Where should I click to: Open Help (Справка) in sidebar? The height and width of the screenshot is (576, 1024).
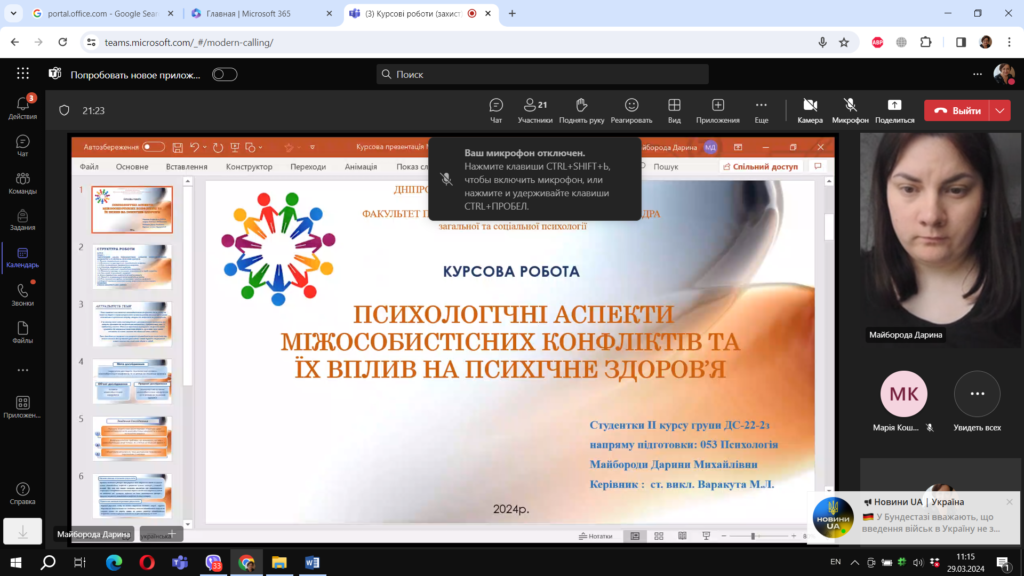[22, 494]
